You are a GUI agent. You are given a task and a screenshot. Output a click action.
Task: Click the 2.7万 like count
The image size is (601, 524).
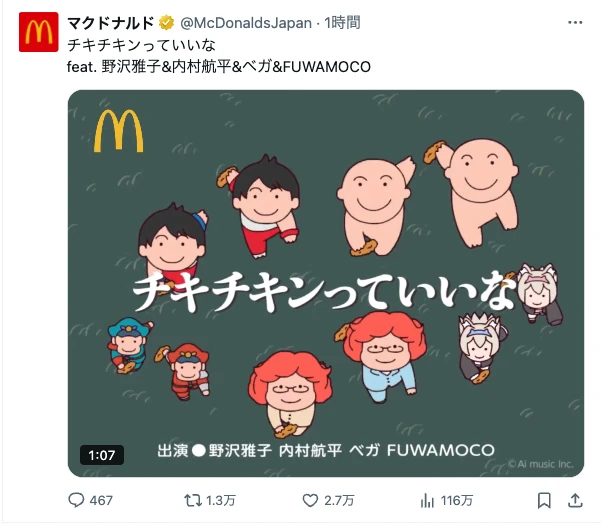(x=339, y=501)
